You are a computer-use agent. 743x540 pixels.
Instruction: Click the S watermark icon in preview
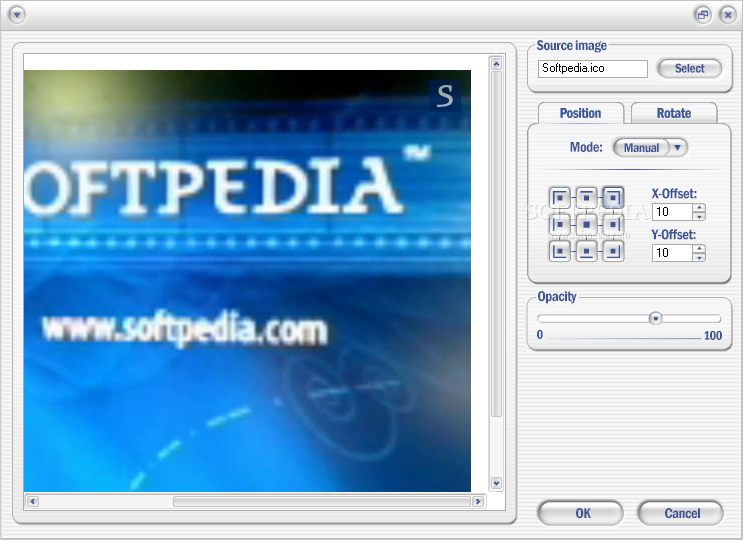pos(445,96)
